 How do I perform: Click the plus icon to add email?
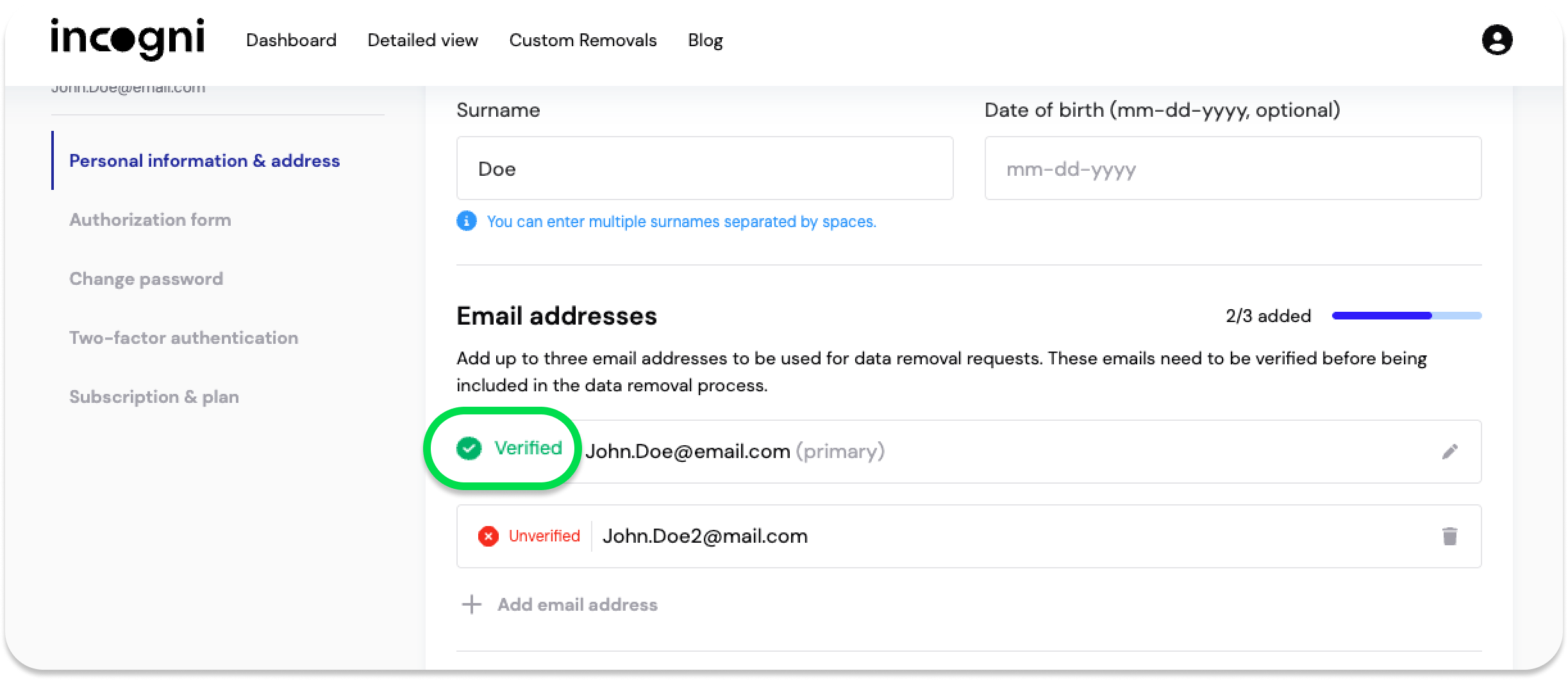pos(472,604)
